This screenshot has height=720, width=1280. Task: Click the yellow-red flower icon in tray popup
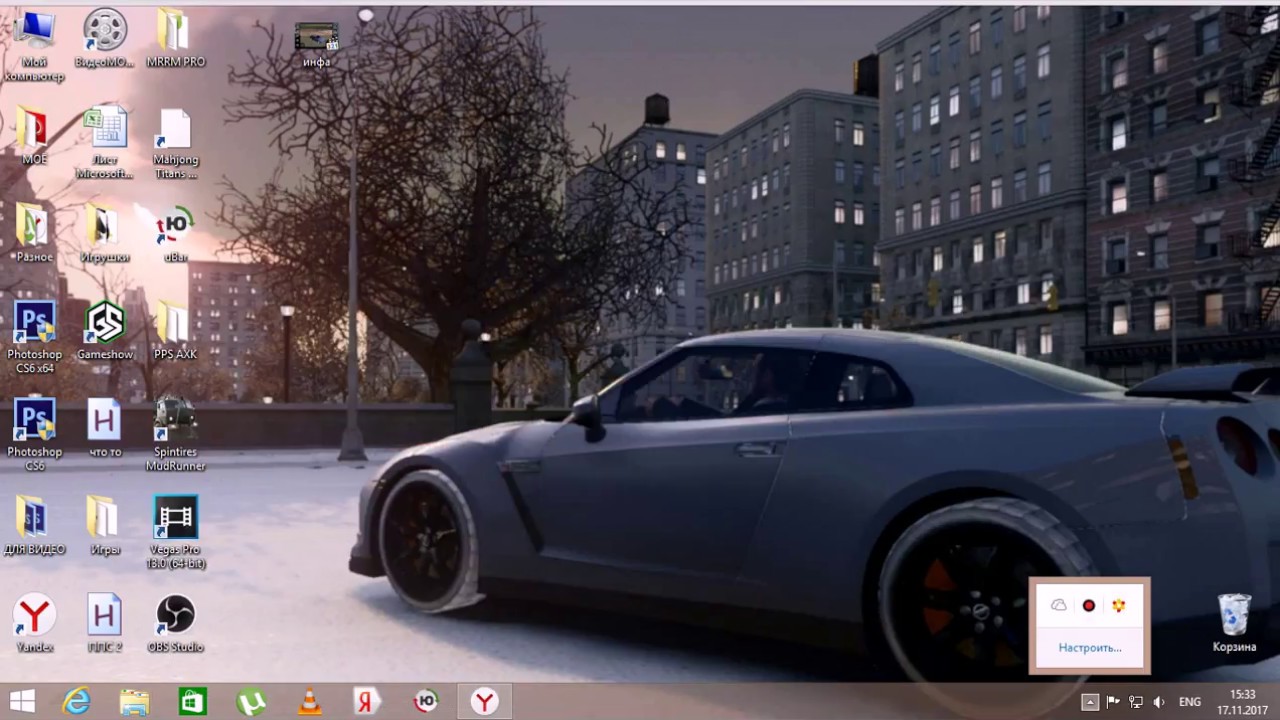(x=1119, y=605)
